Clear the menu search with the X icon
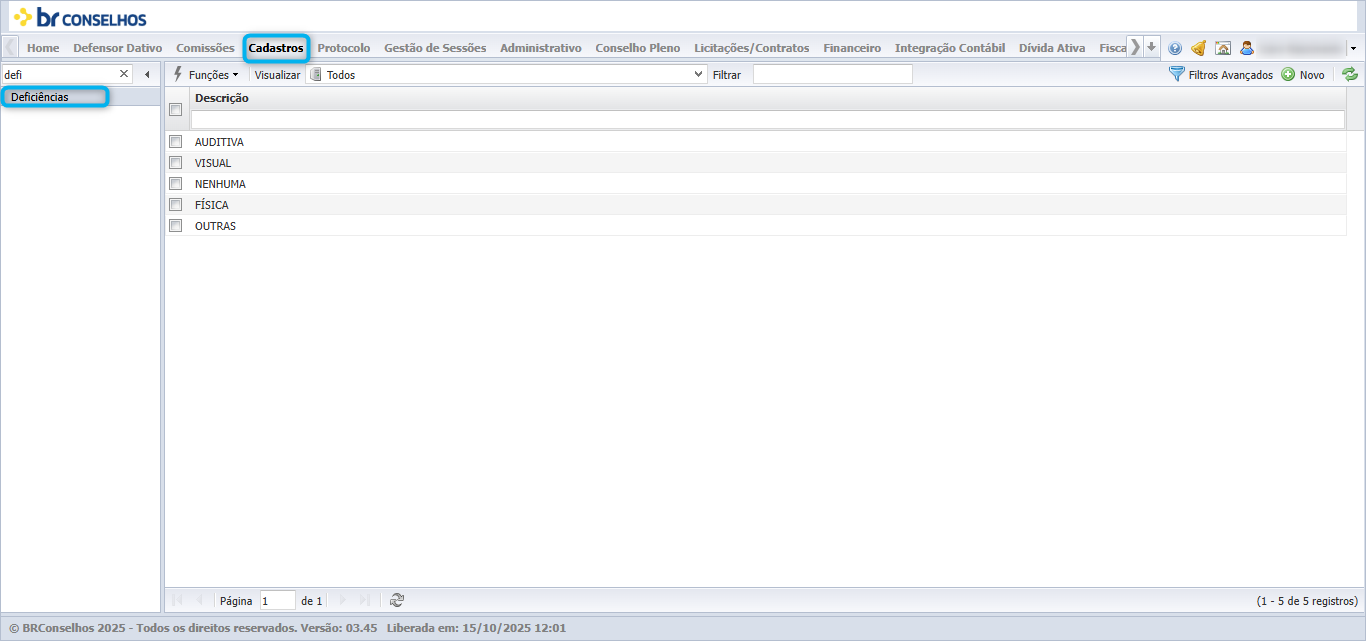This screenshot has width=1366, height=641. click(x=124, y=74)
